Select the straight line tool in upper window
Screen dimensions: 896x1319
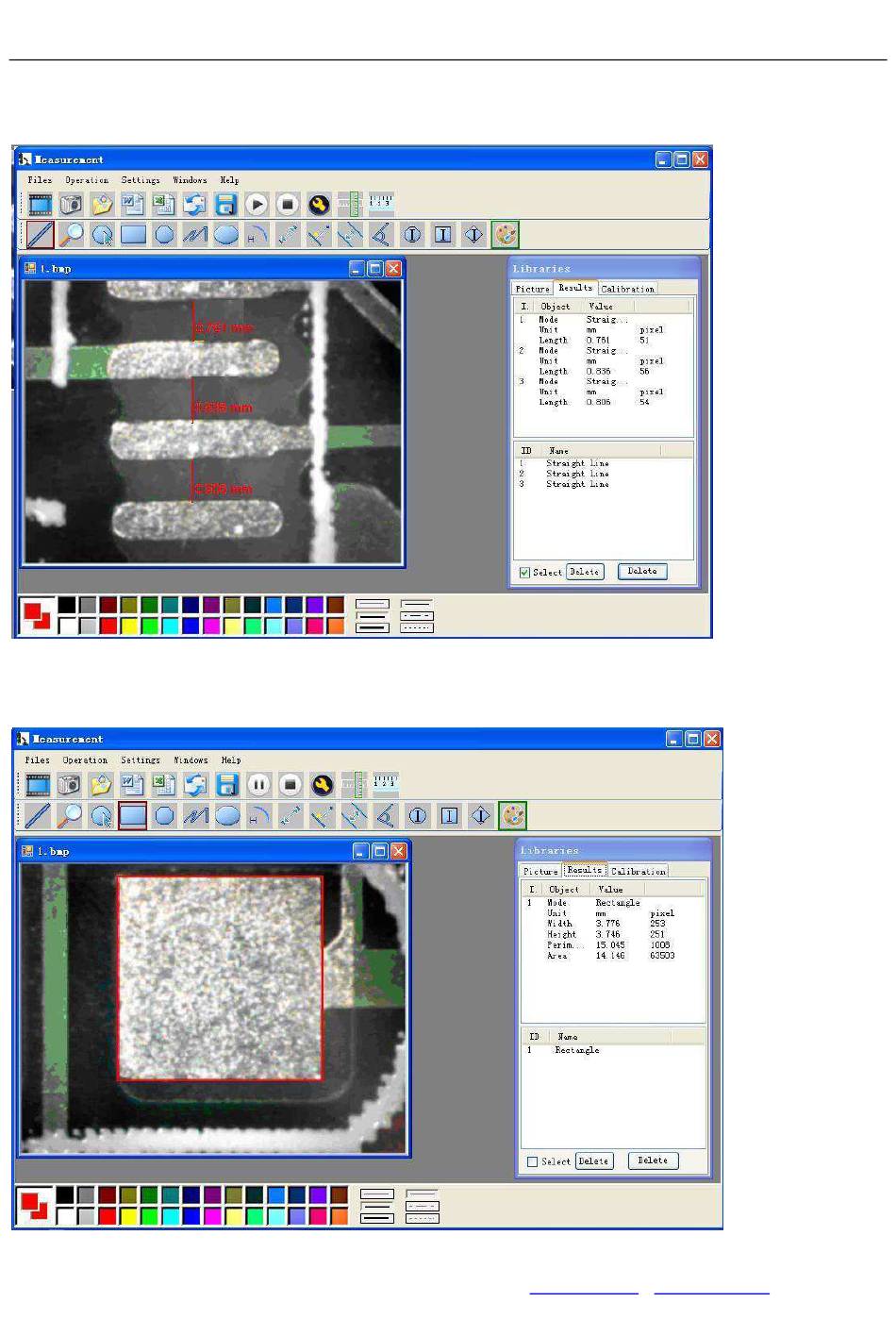[40, 234]
